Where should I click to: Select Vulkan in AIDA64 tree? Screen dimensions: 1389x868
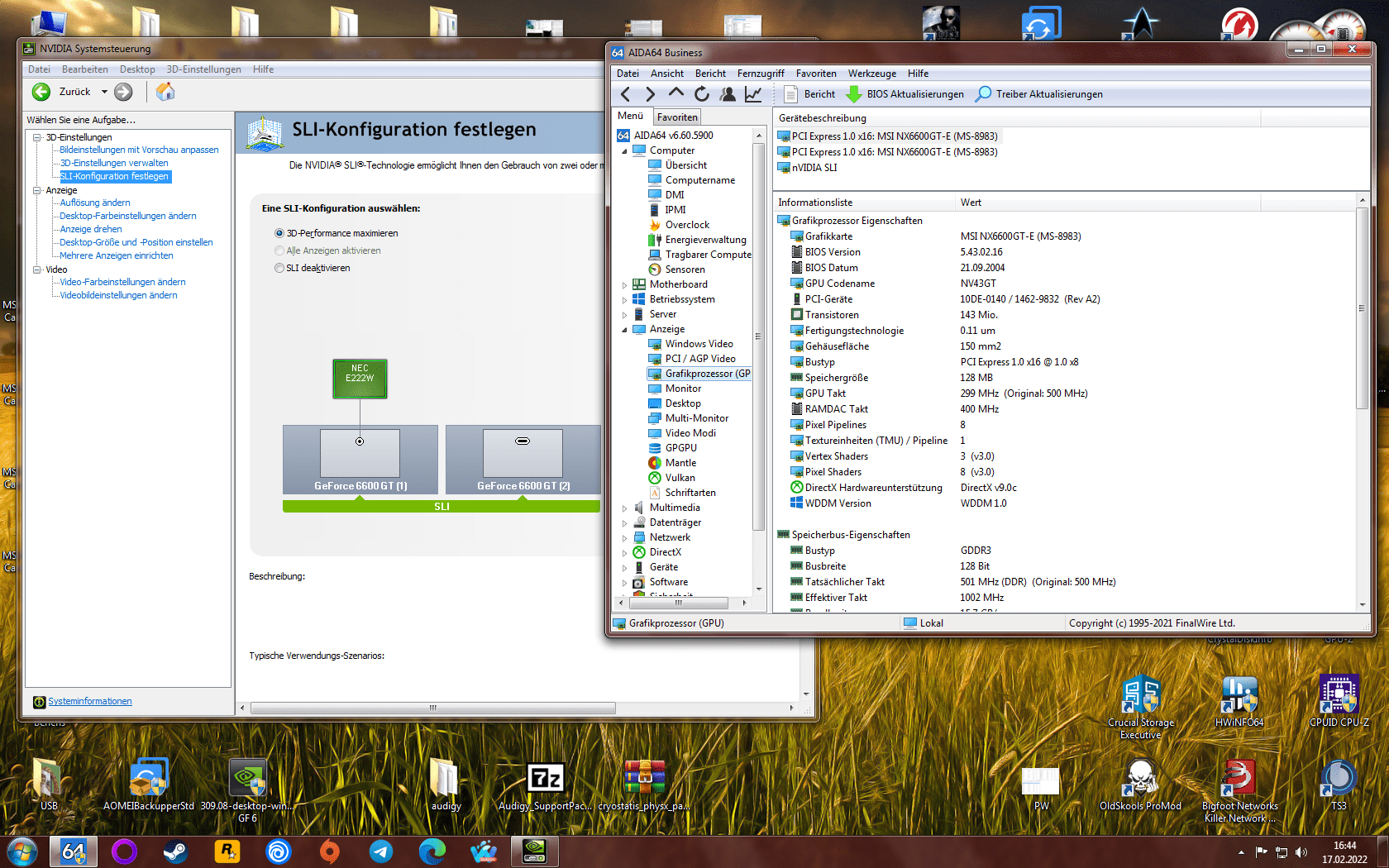coord(680,478)
